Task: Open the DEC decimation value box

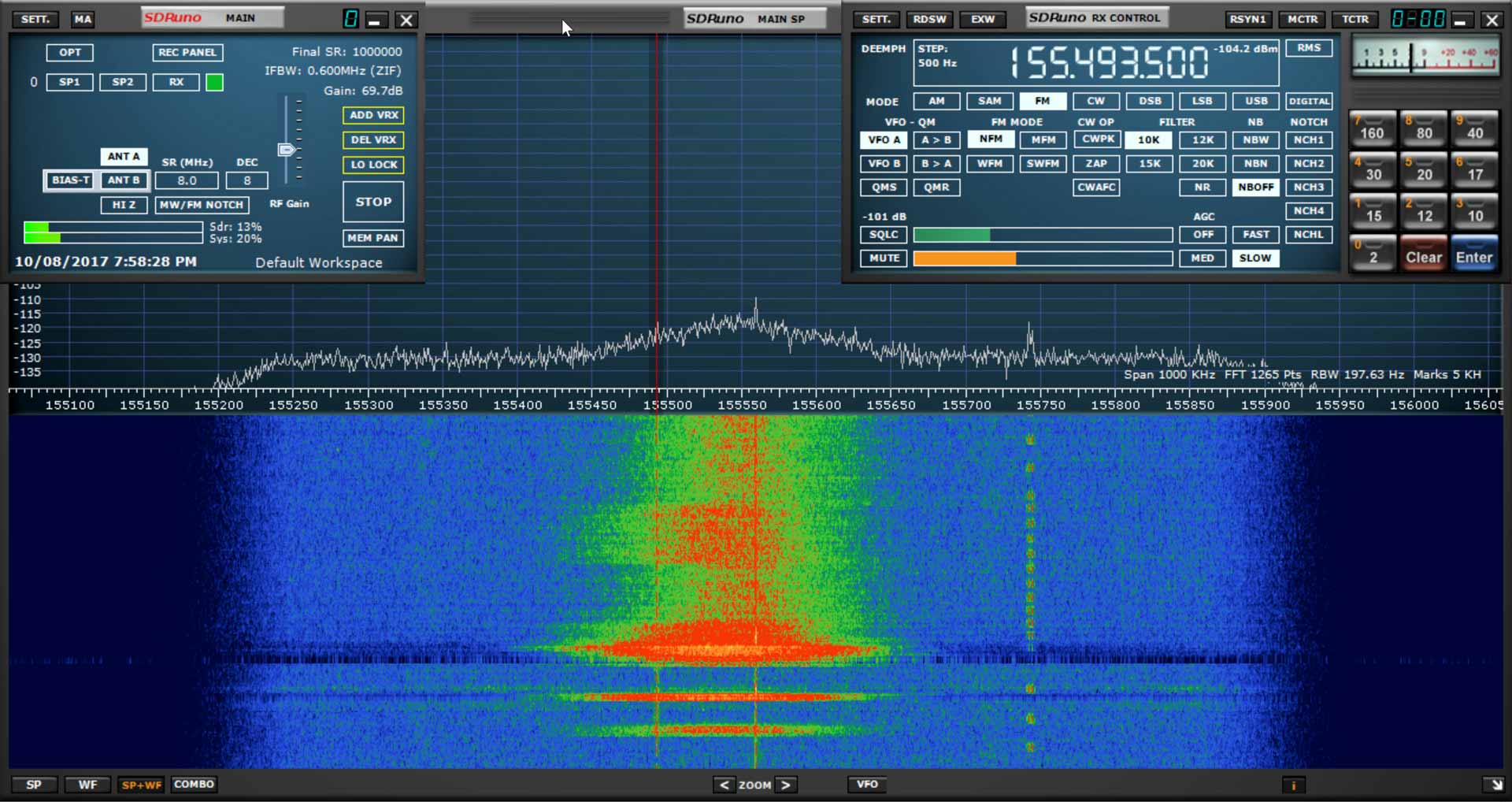Action: click(246, 180)
